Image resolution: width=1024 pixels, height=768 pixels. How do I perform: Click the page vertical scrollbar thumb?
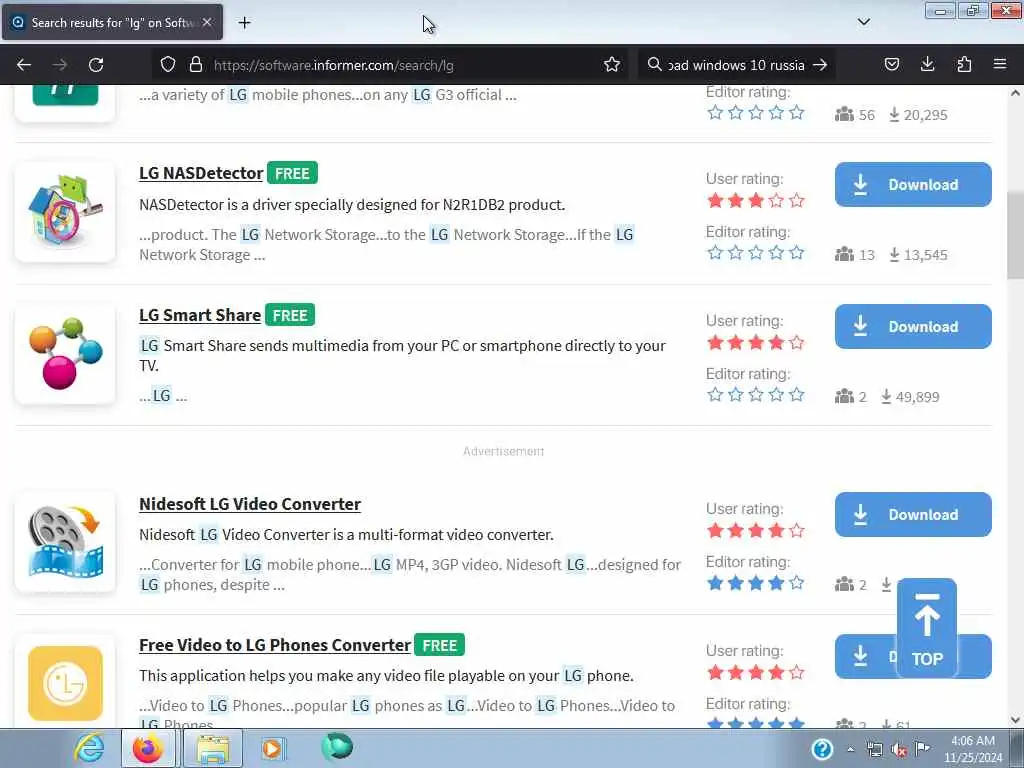point(1016,237)
